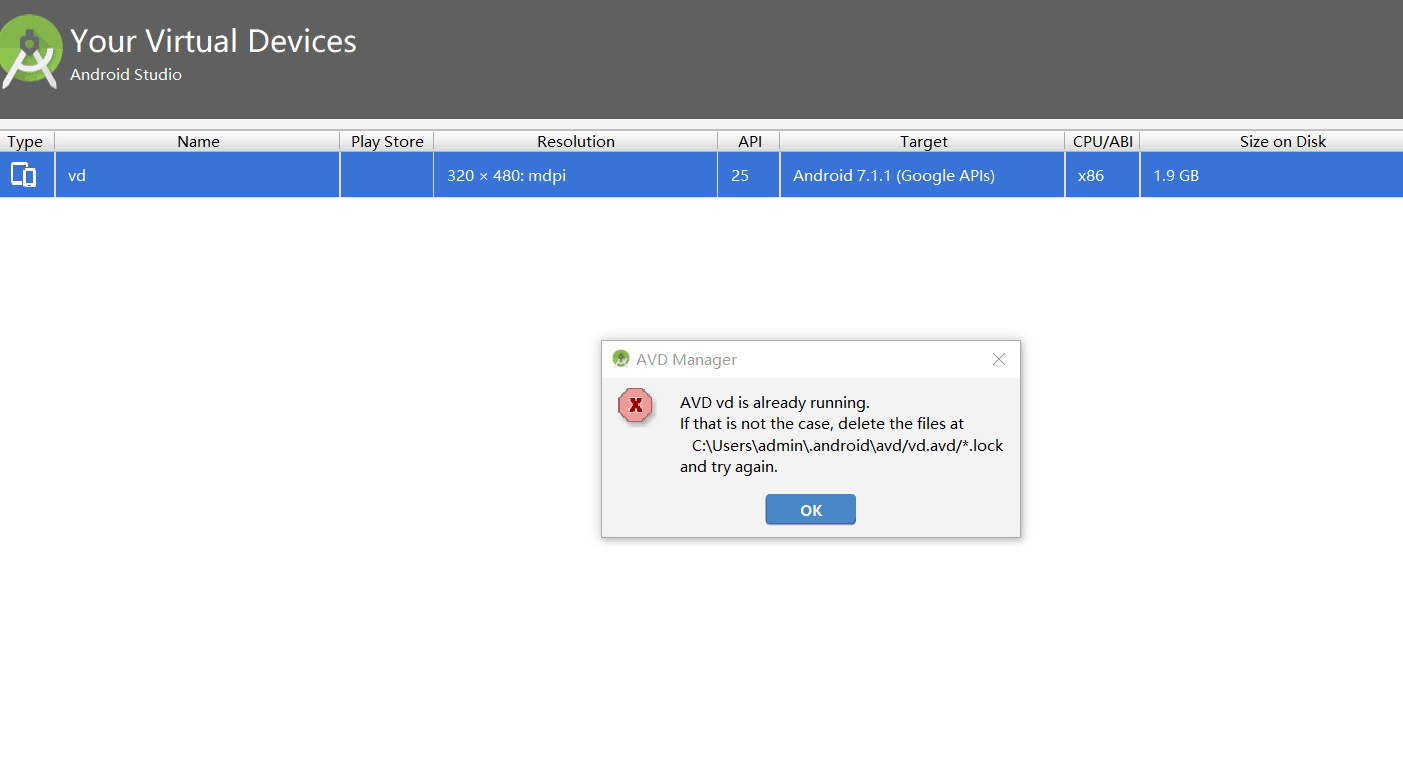Click the AVD Manager dialog title icon

621,359
